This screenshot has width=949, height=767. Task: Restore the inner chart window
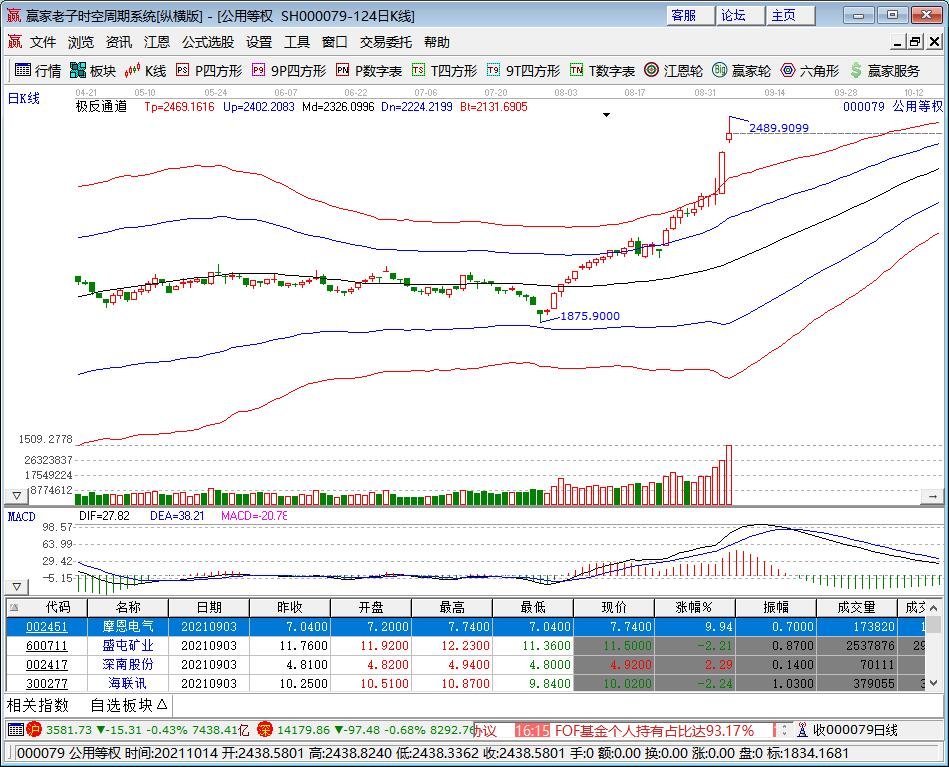coord(915,42)
